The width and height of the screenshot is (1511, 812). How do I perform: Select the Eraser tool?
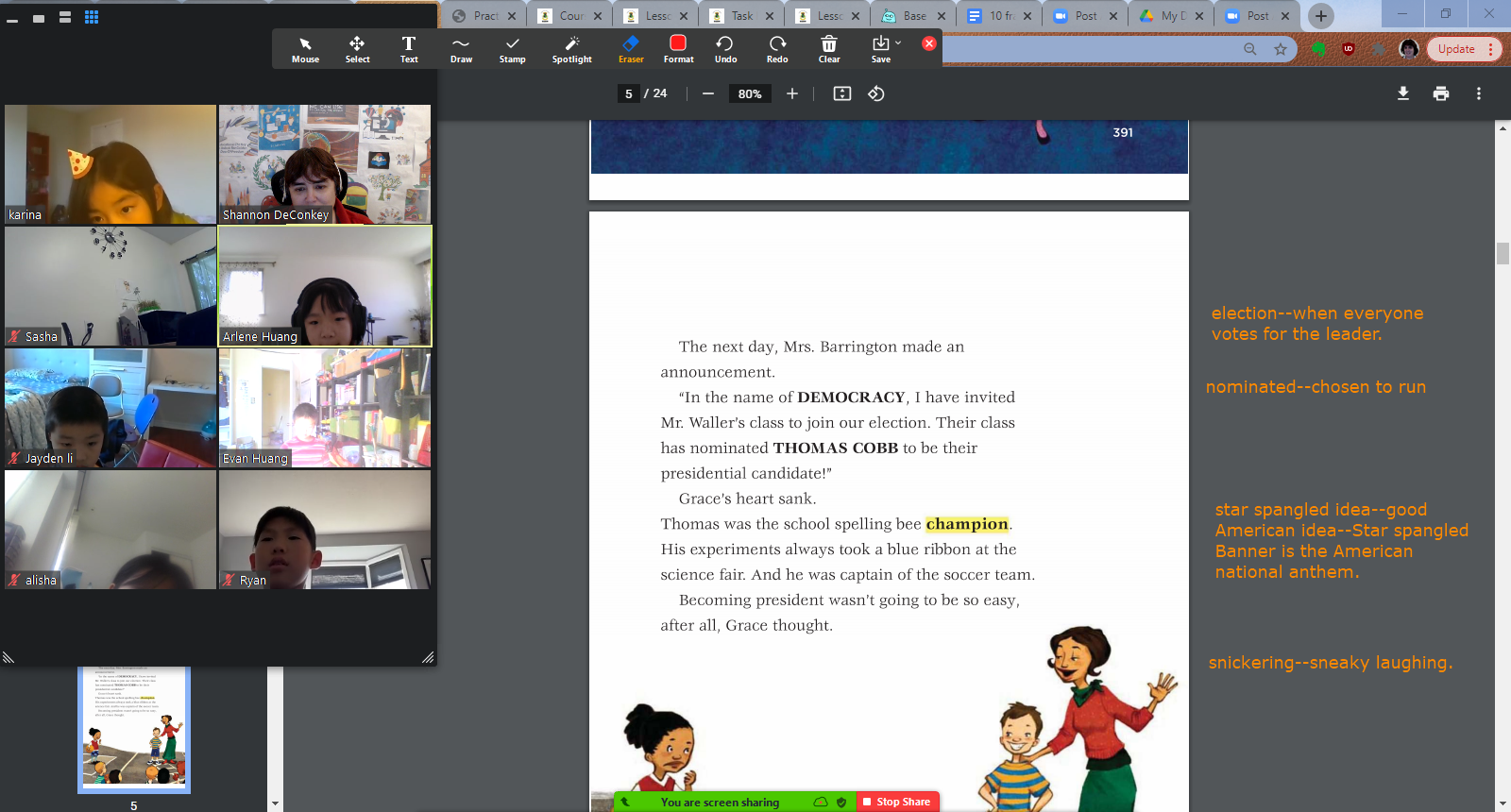tap(631, 49)
